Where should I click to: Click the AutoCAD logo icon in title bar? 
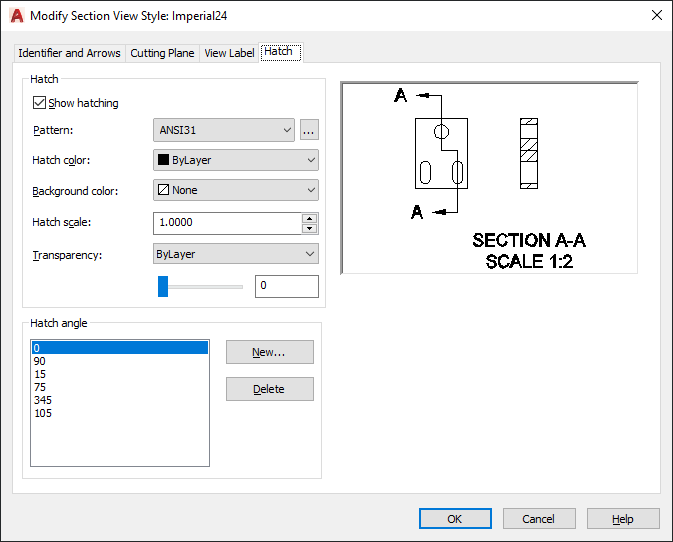click(x=17, y=16)
